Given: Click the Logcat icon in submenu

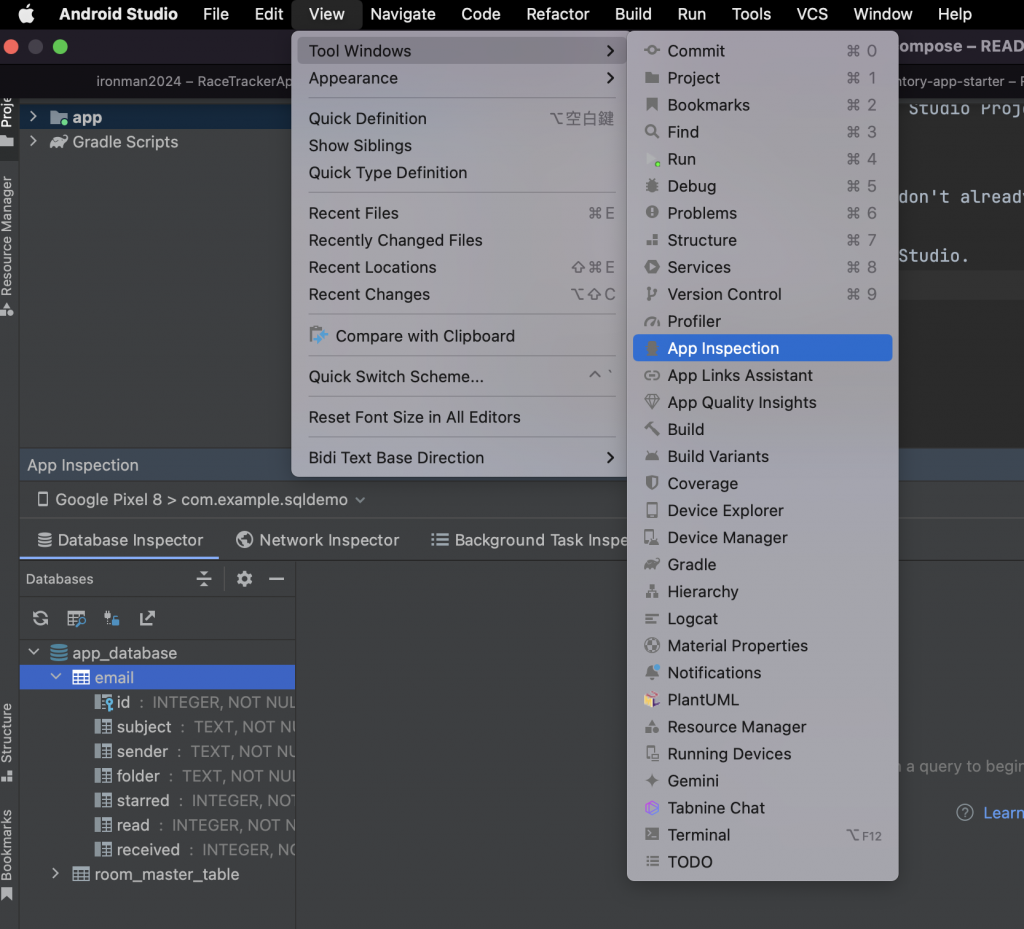Looking at the screenshot, I should [652, 618].
